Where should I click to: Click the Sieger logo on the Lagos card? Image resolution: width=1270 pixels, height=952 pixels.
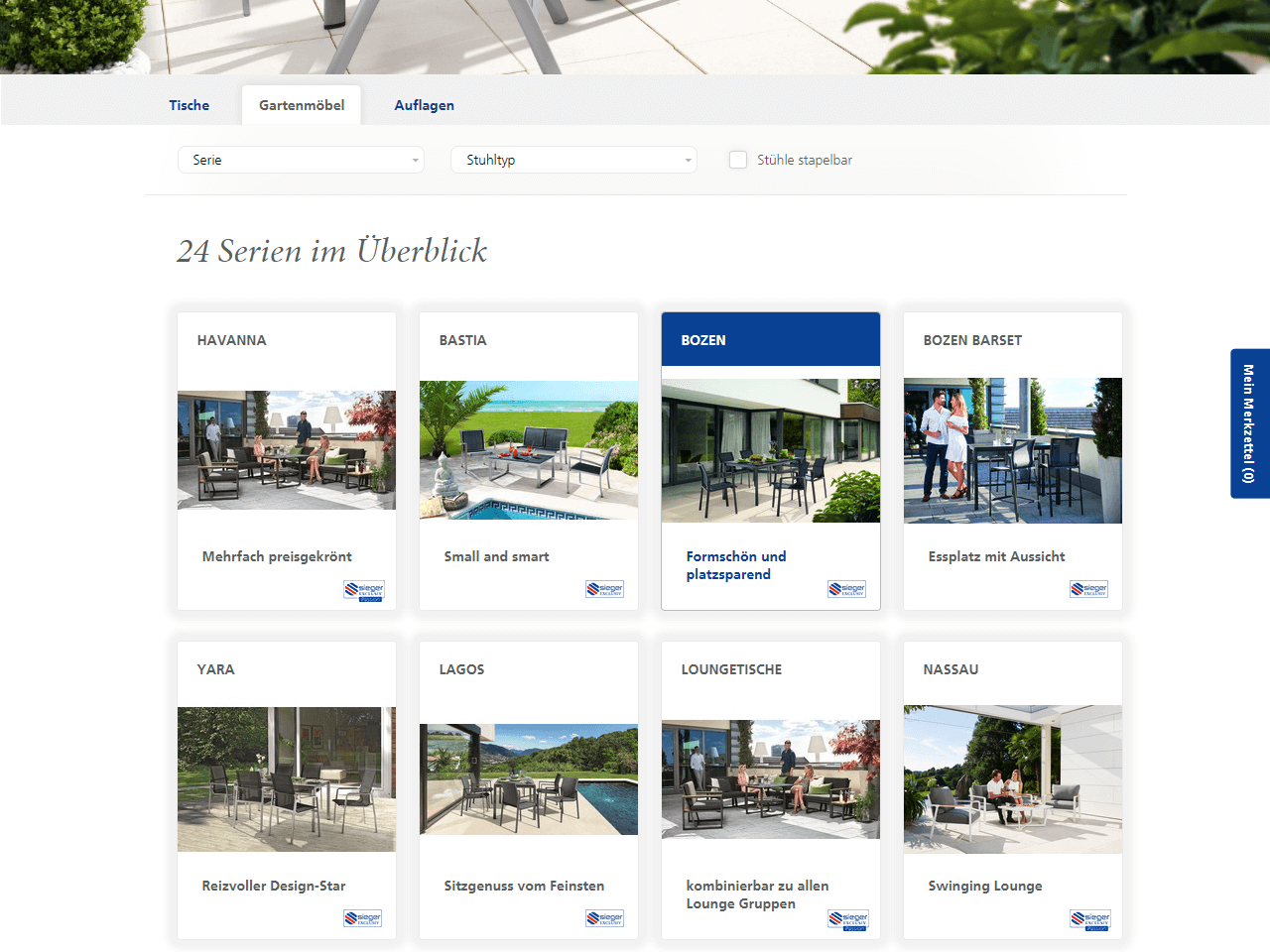point(605,918)
